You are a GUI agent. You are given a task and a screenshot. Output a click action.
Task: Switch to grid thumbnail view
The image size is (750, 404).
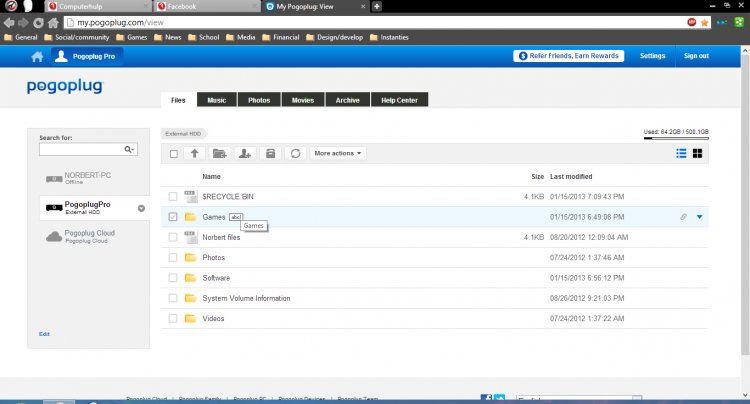pos(697,153)
